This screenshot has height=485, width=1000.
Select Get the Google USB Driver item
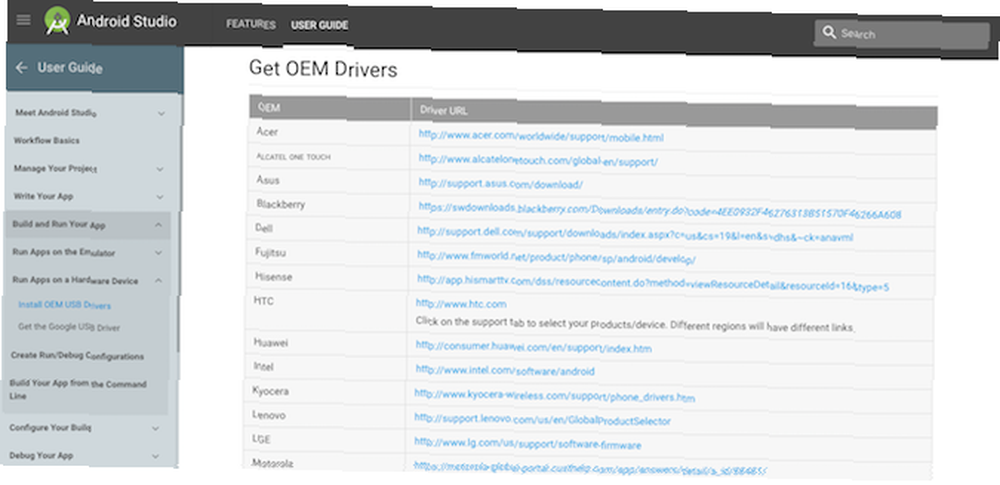coord(69,327)
